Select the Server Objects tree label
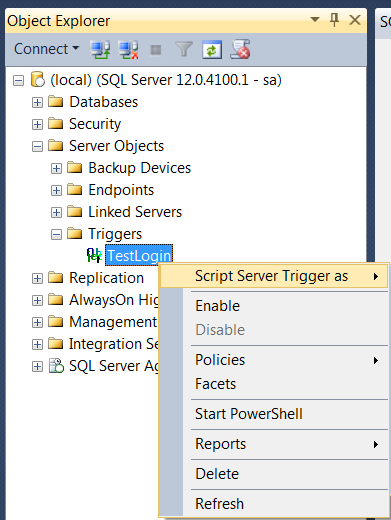This screenshot has height=520, width=391. click(x=117, y=146)
